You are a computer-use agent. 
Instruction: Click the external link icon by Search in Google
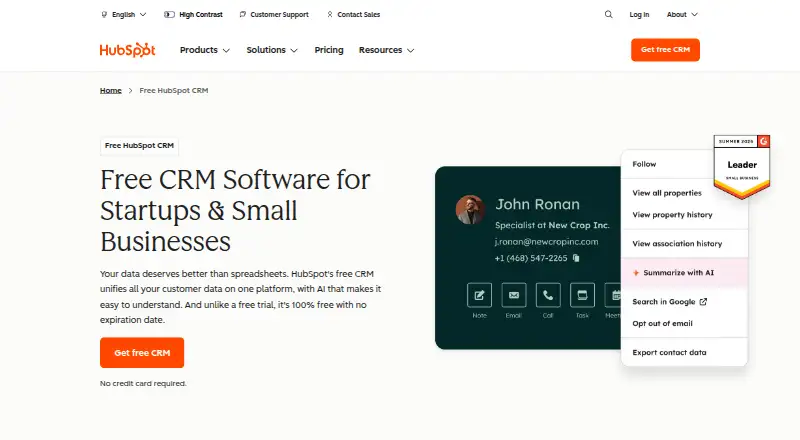pyautogui.click(x=703, y=302)
